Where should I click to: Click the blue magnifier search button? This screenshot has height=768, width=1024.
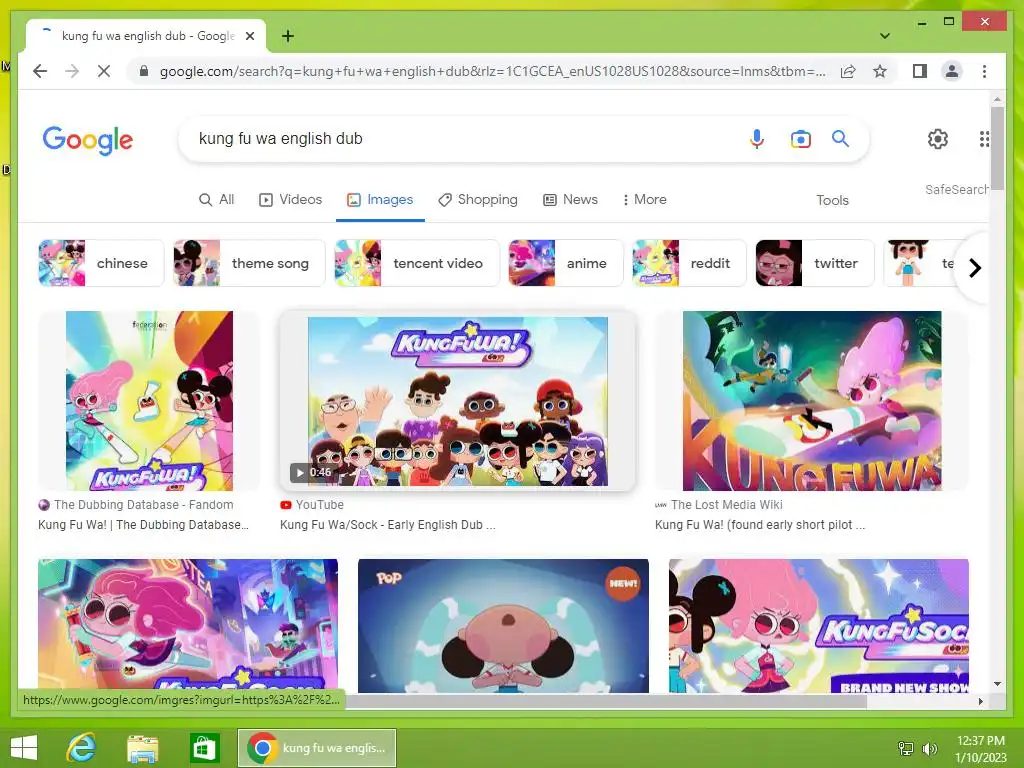[x=840, y=138]
